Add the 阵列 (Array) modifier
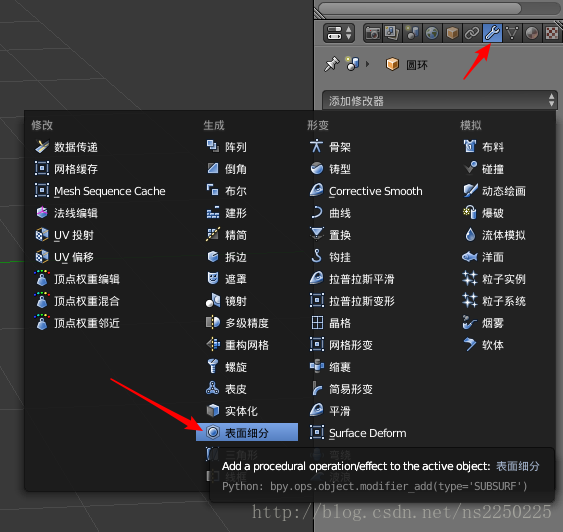Screen dimensions: 563x532 click(227, 147)
